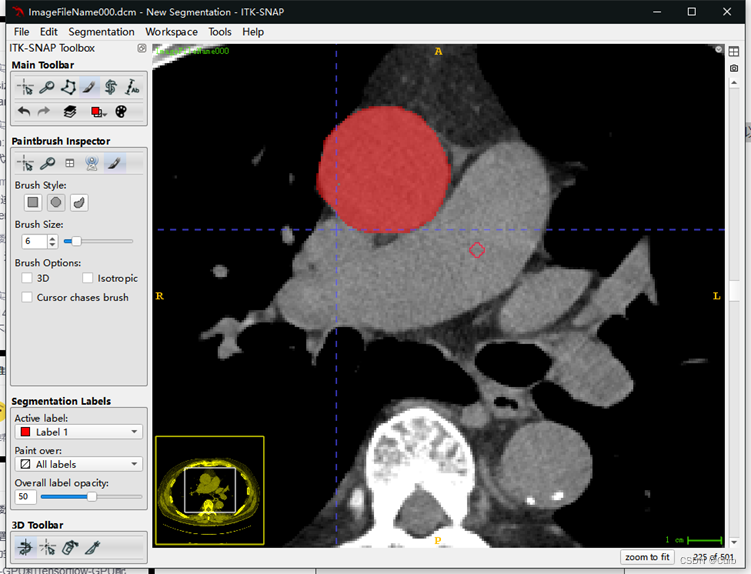Image resolution: width=751 pixels, height=574 pixels.
Task: Select the 3D spray paint tool
Action: click(x=70, y=547)
